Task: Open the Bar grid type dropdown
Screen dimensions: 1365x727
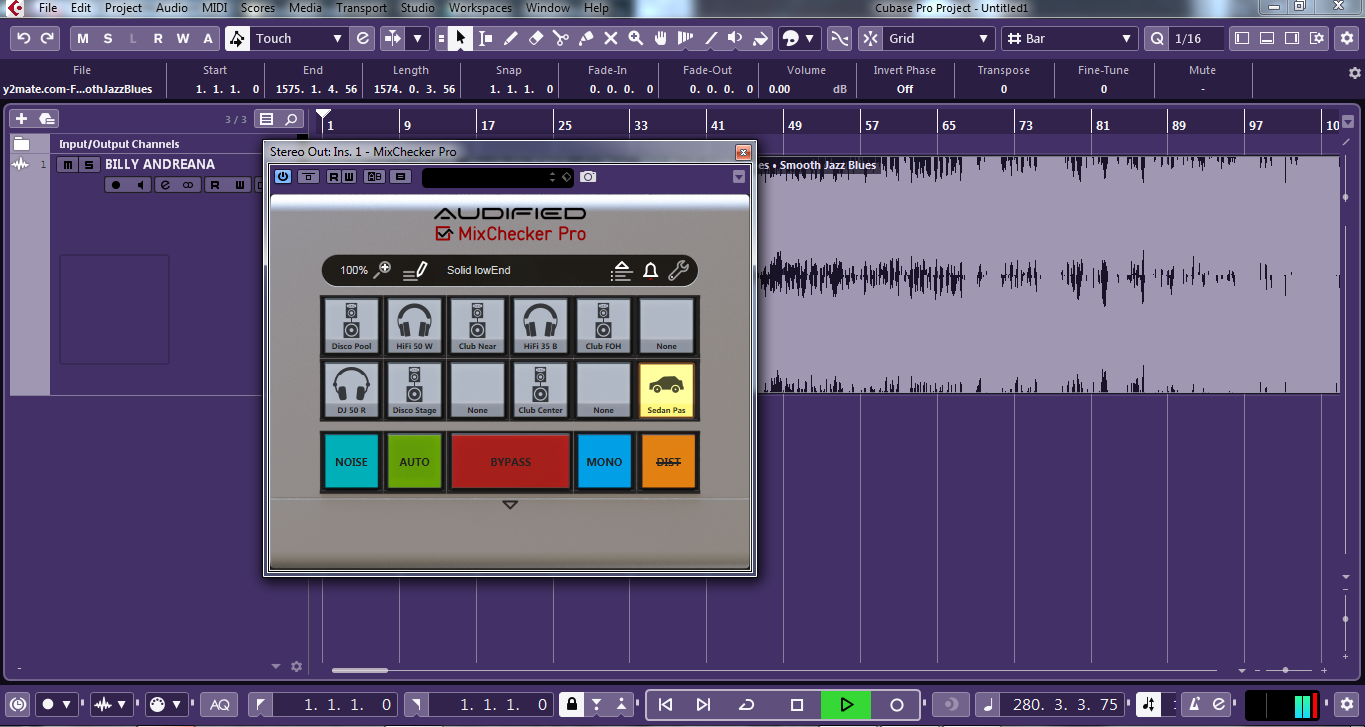Action: point(1068,38)
